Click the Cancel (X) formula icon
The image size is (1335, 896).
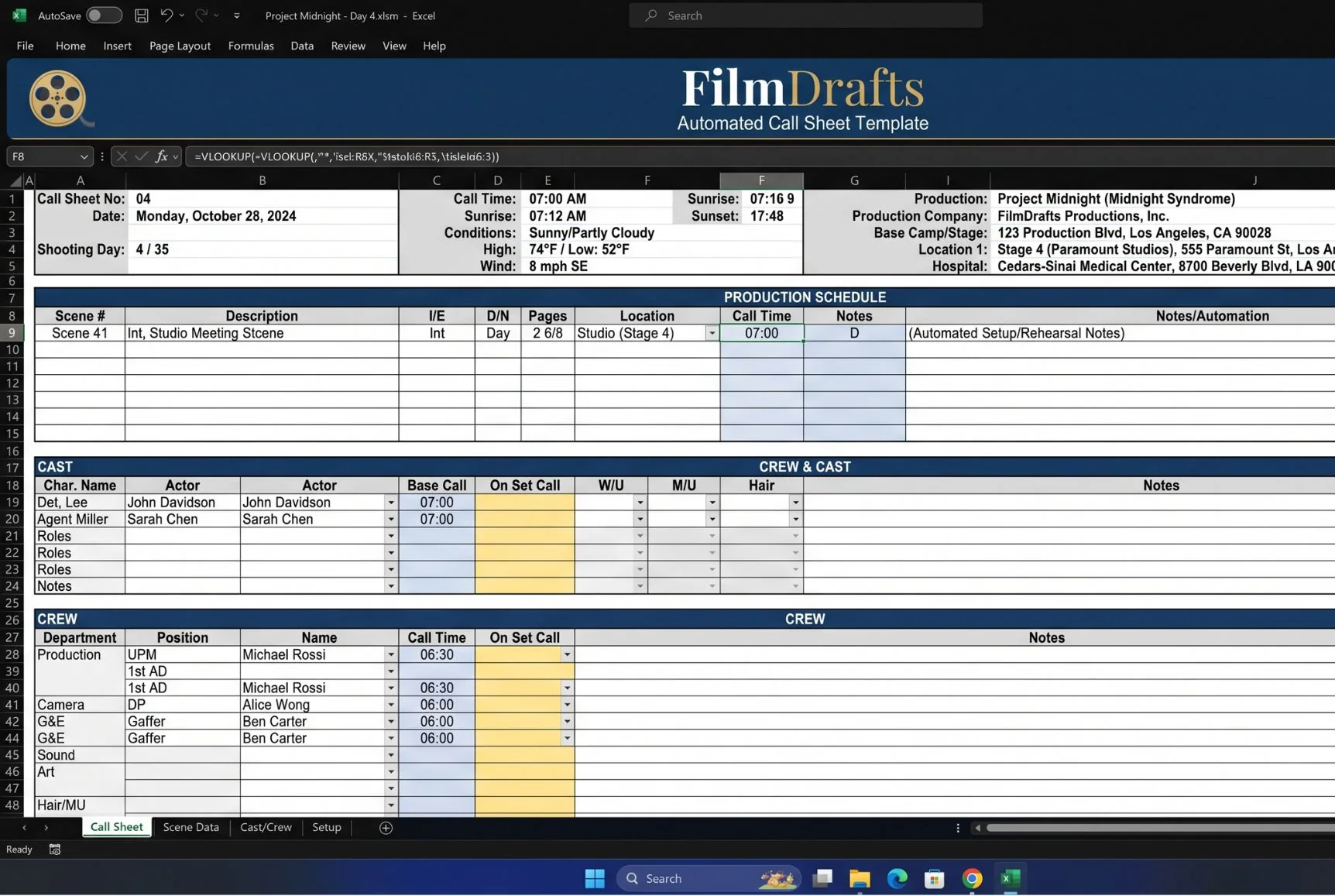coord(122,156)
